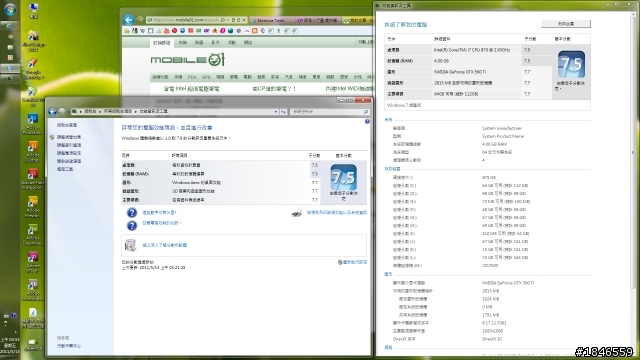Select the GPS category on mobile01 navigation
This screenshot has width=640, height=360.
[206, 77]
